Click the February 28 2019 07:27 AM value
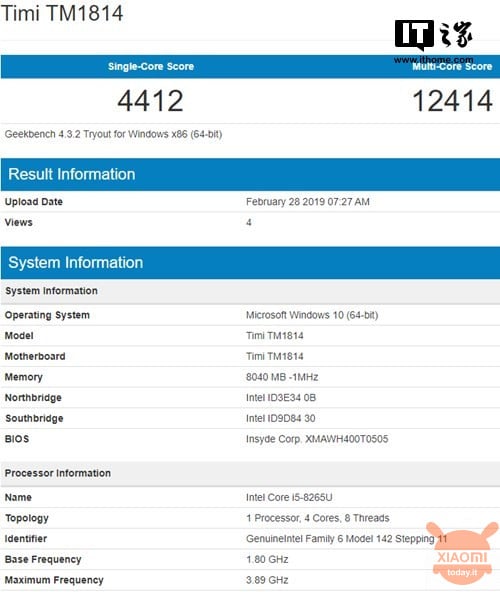500x592 pixels. tap(308, 202)
